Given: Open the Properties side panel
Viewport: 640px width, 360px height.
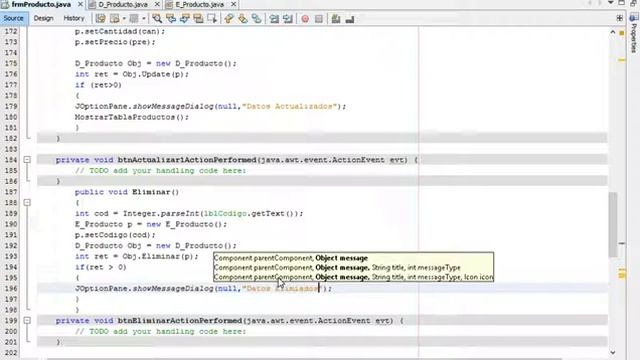Looking at the screenshot, I should (633, 33).
